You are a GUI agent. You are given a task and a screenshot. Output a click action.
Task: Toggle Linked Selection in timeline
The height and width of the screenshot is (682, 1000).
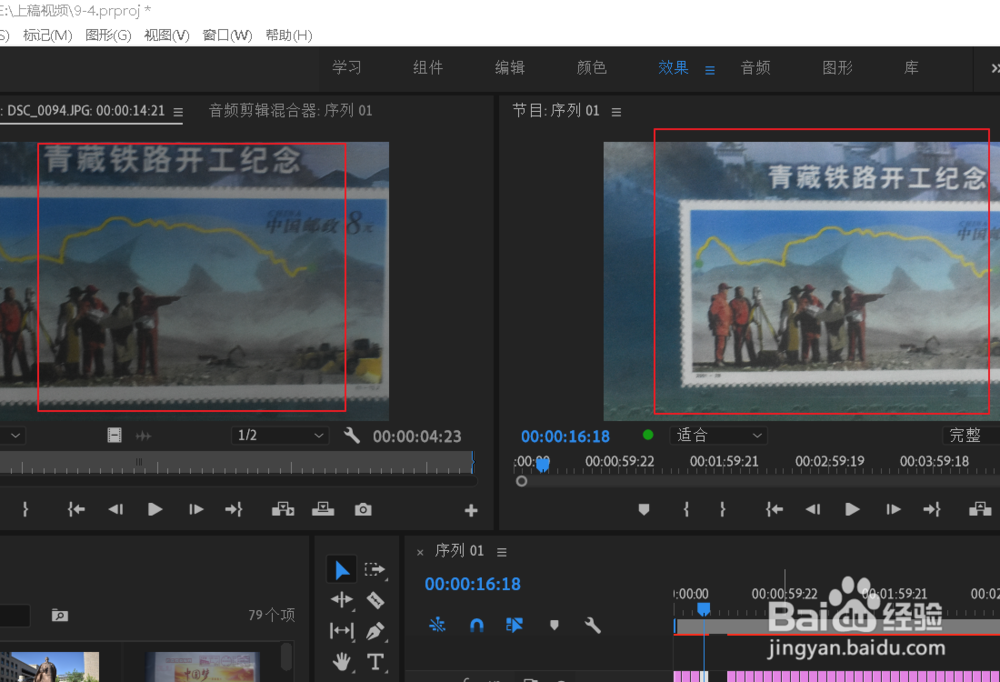pyautogui.click(x=514, y=625)
